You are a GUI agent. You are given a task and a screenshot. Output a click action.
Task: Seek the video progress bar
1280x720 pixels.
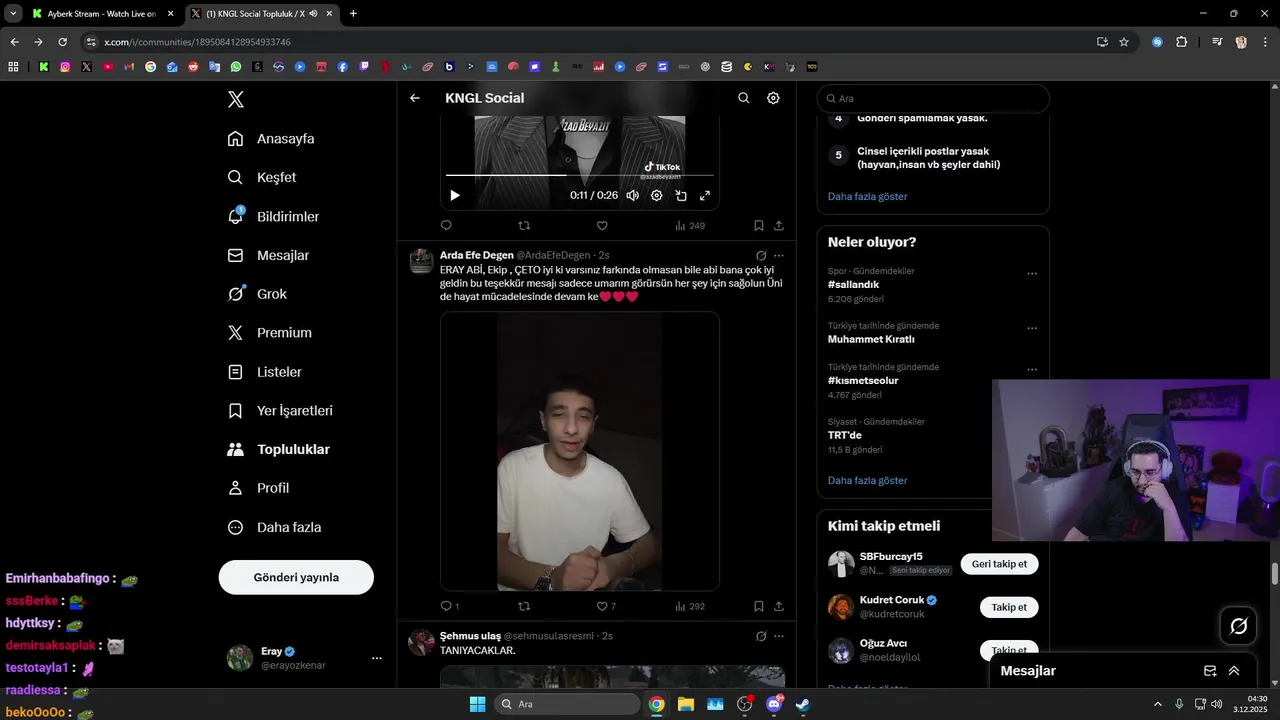click(x=580, y=175)
